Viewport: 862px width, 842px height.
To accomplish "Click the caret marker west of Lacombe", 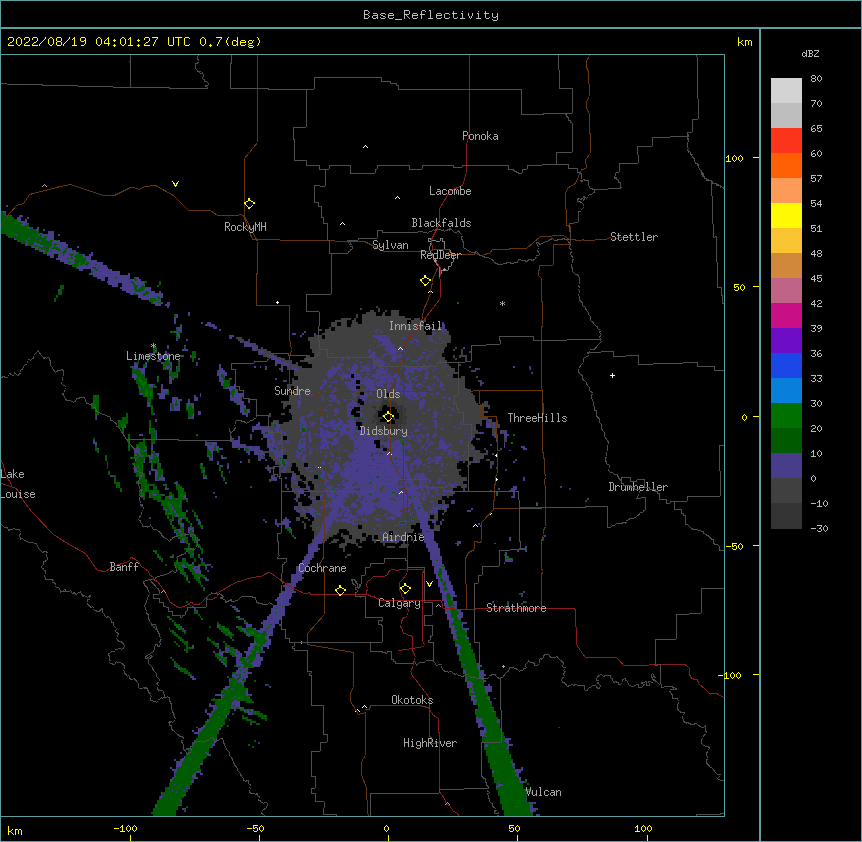I will pos(397,198).
